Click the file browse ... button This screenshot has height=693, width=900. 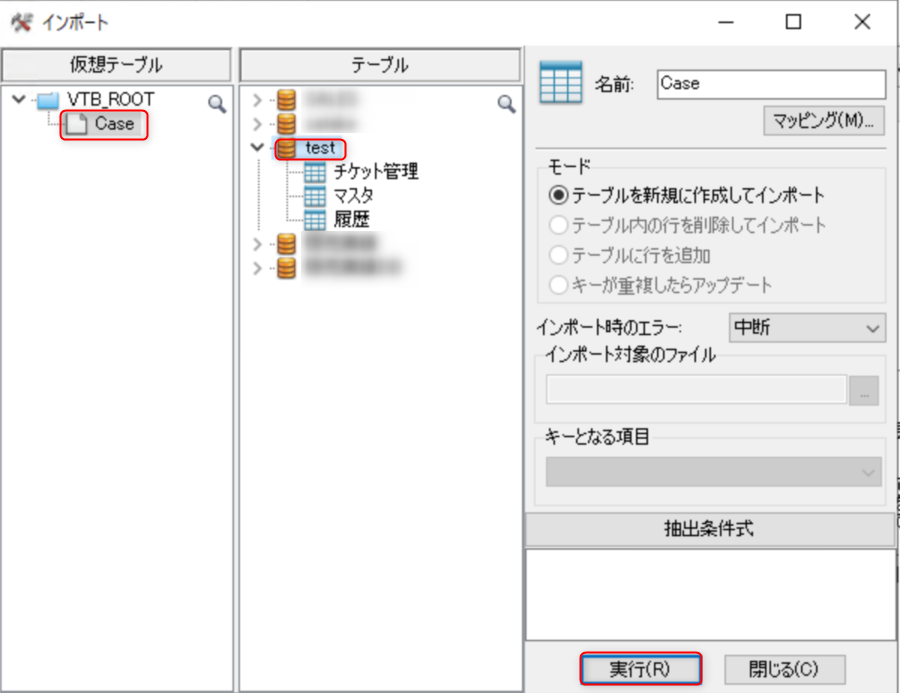[863, 391]
